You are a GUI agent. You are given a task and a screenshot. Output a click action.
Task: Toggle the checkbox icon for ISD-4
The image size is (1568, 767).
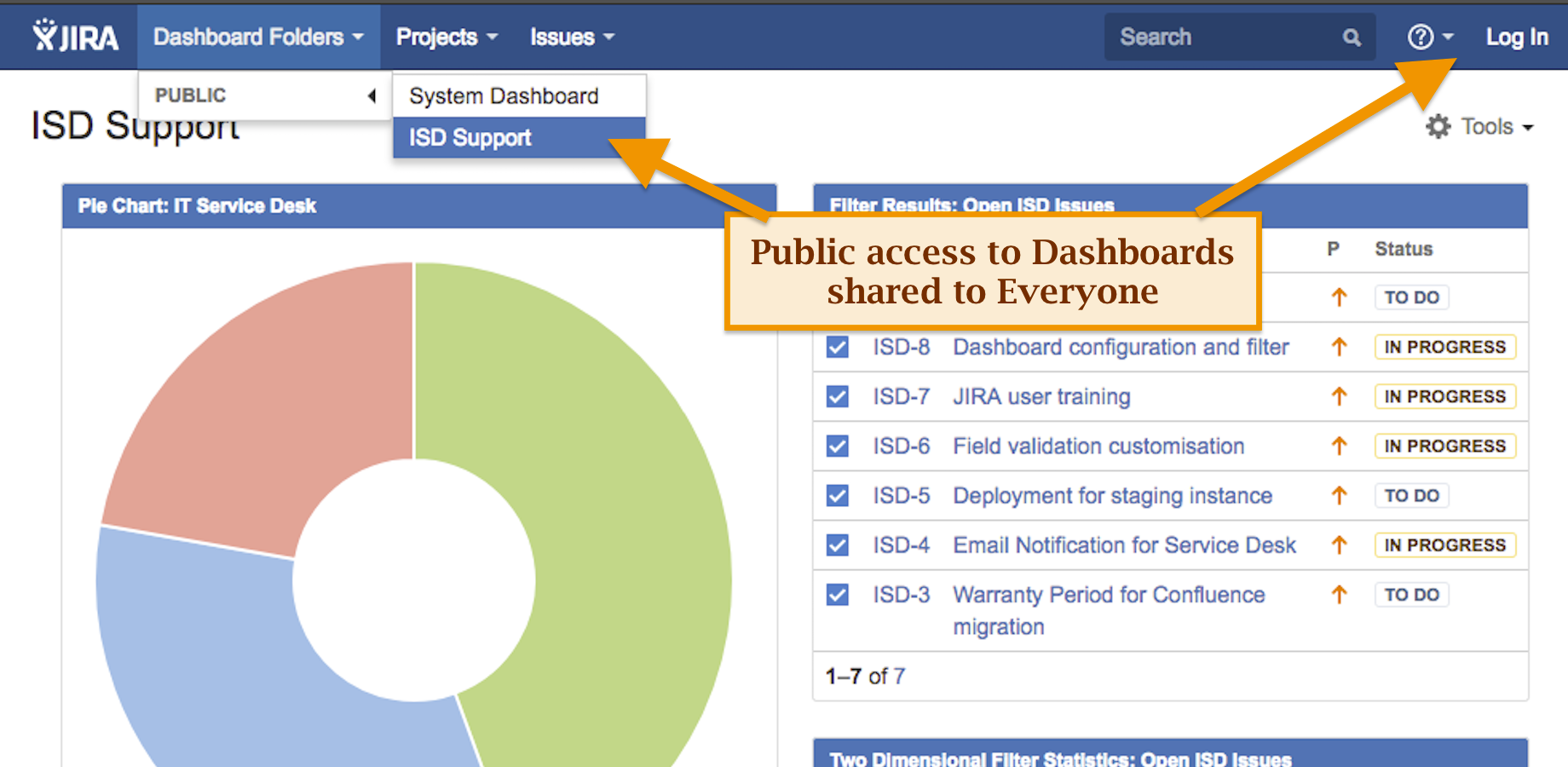[838, 545]
